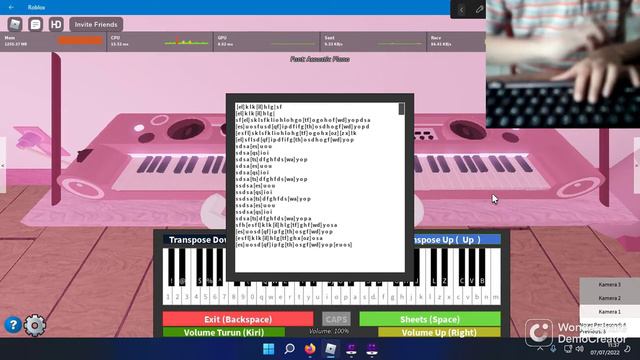This screenshot has width=640, height=360.
Task: Click Sheets (Space) button
Action: pos(430,319)
